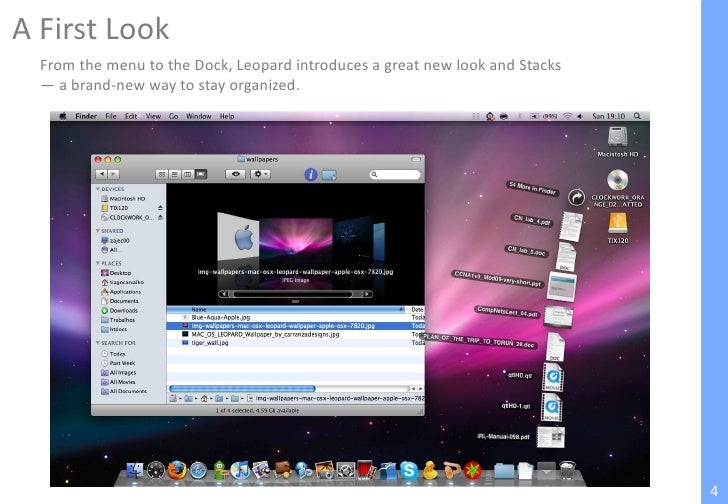The image size is (728, 504).
Task: Collapse the SEARCH FOR sidebar section
Action: [x=98, y=343]
